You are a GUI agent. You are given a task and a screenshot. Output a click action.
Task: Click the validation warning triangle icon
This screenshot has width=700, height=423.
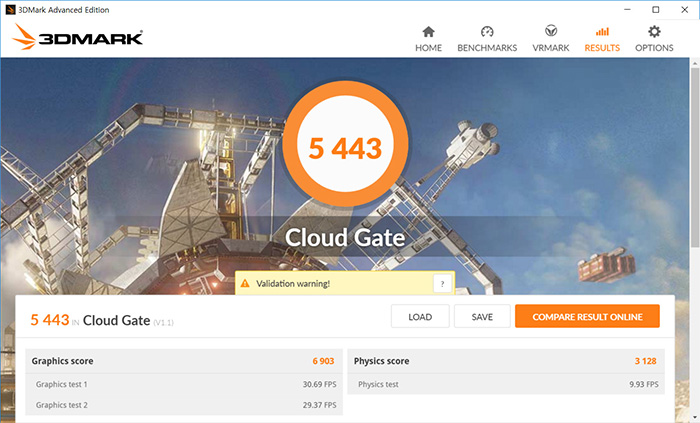click(x=245, y=283)
